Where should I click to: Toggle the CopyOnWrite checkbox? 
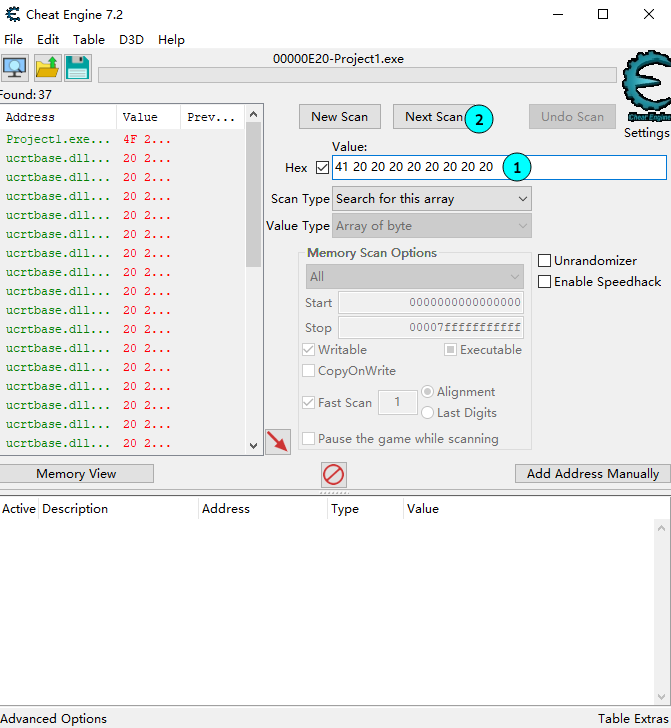(308, 370)
